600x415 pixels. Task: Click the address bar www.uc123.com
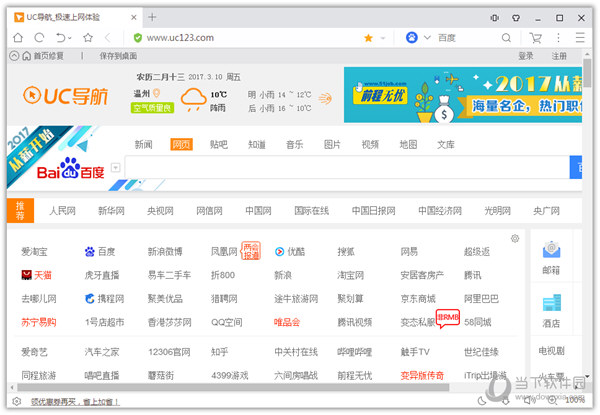(180, 38)
